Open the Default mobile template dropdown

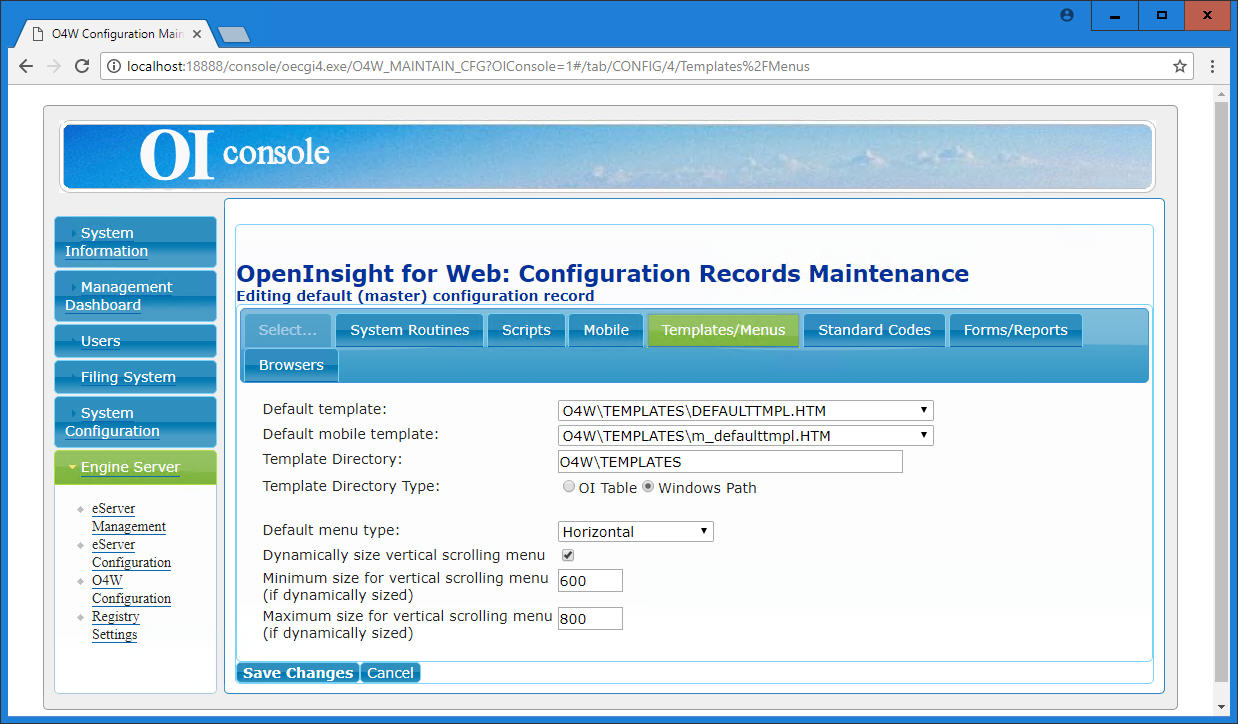(746, 435)
